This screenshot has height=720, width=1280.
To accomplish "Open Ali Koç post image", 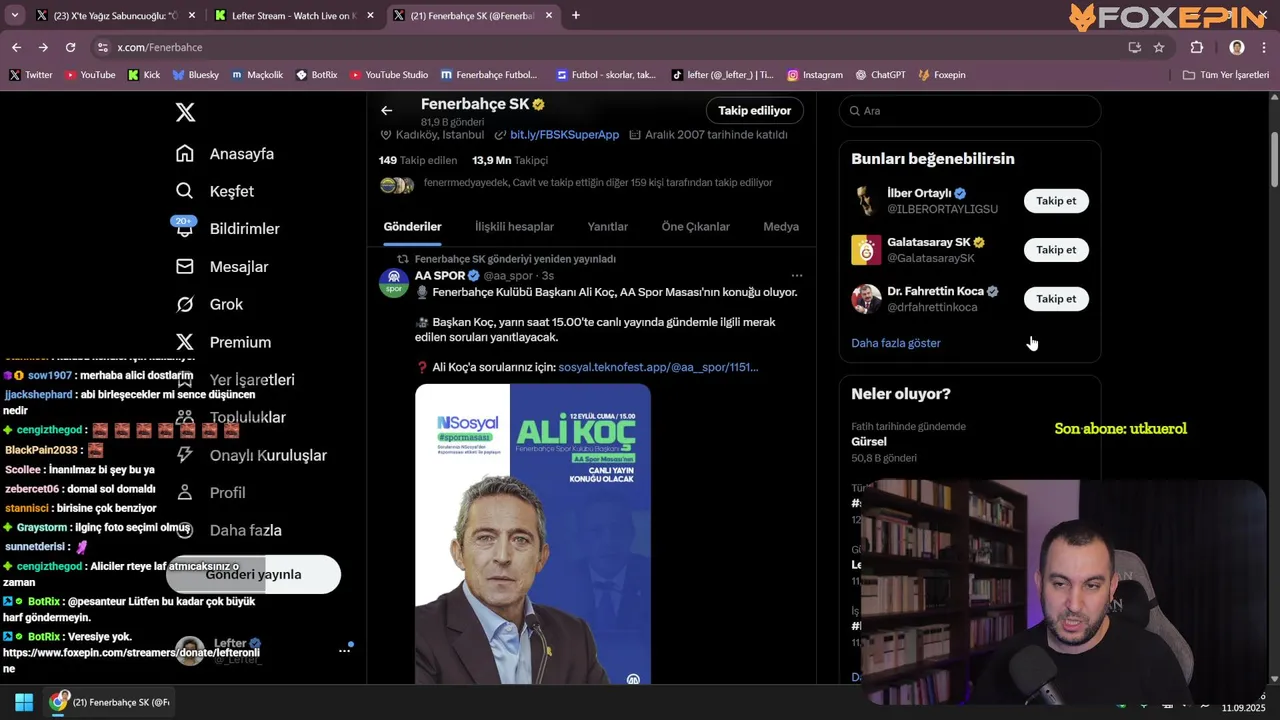I will pyautogui.click(x=533, y=535).
